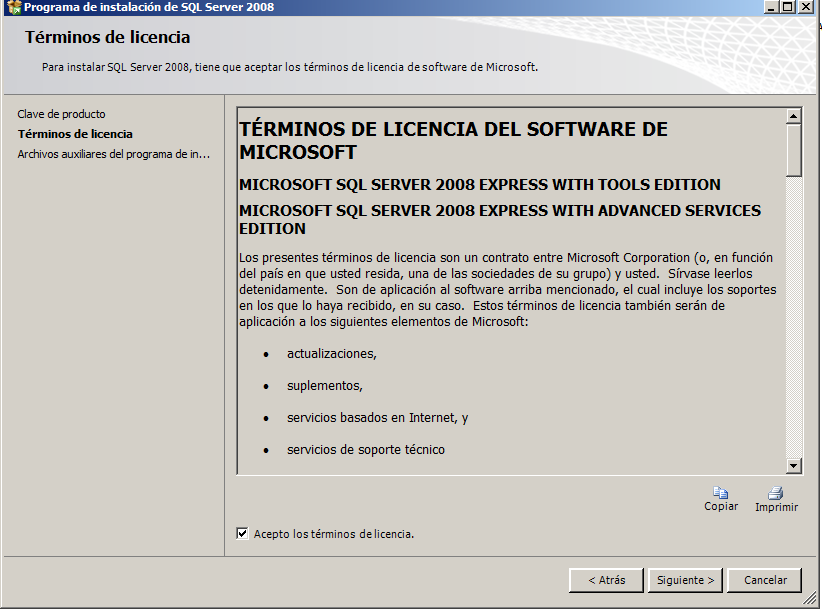822x609 pixels.
Task: Click the empty scrollbar track below the thumb
Action: [794, 320]
